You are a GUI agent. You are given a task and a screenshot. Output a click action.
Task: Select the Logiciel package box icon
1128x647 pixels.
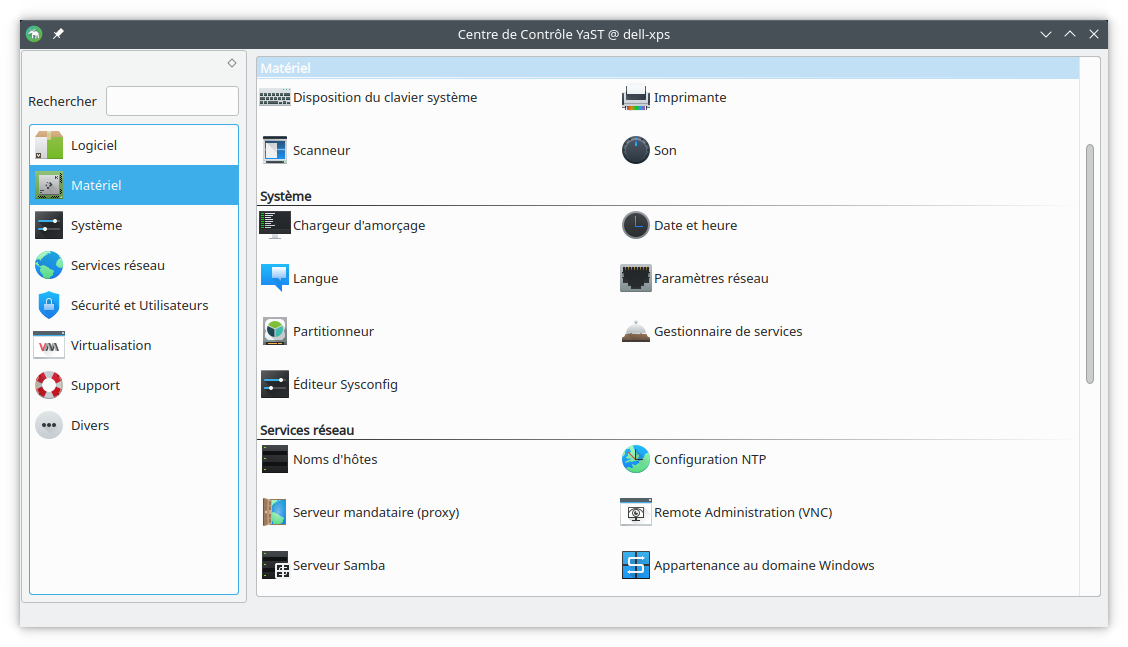pos(49,145)
